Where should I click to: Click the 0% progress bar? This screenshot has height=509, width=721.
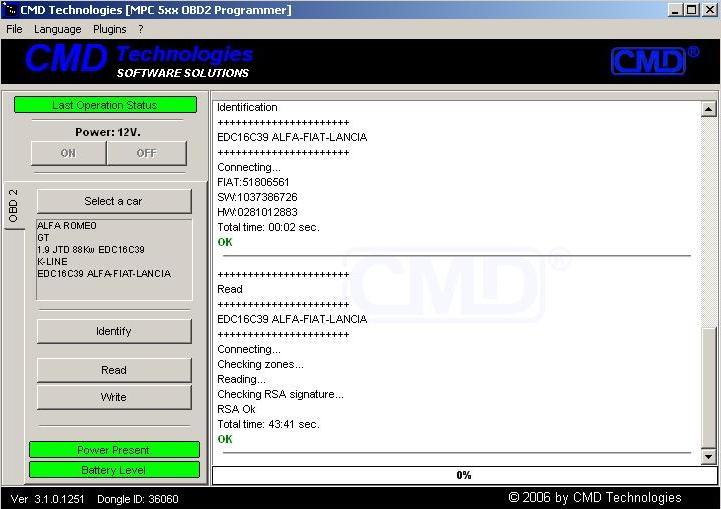click(463, 475)
